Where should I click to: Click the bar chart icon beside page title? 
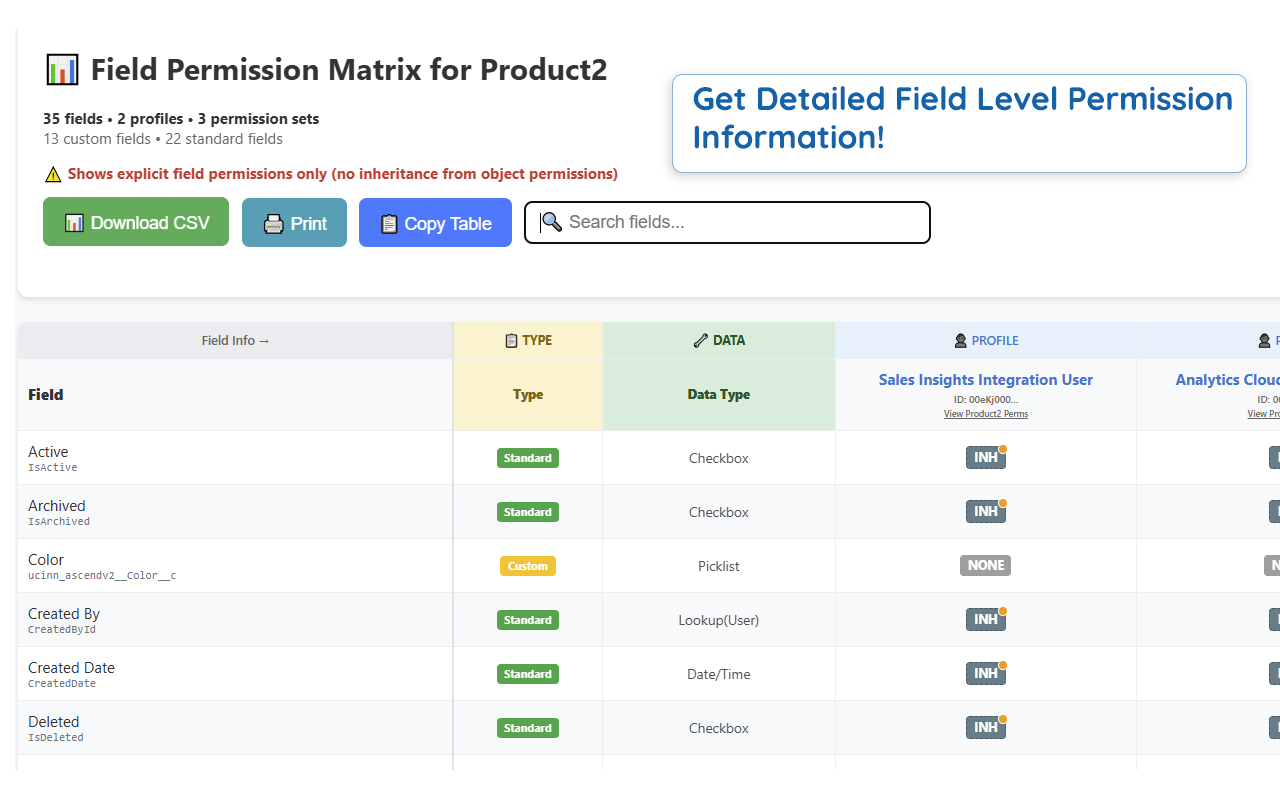coord(62,70)
